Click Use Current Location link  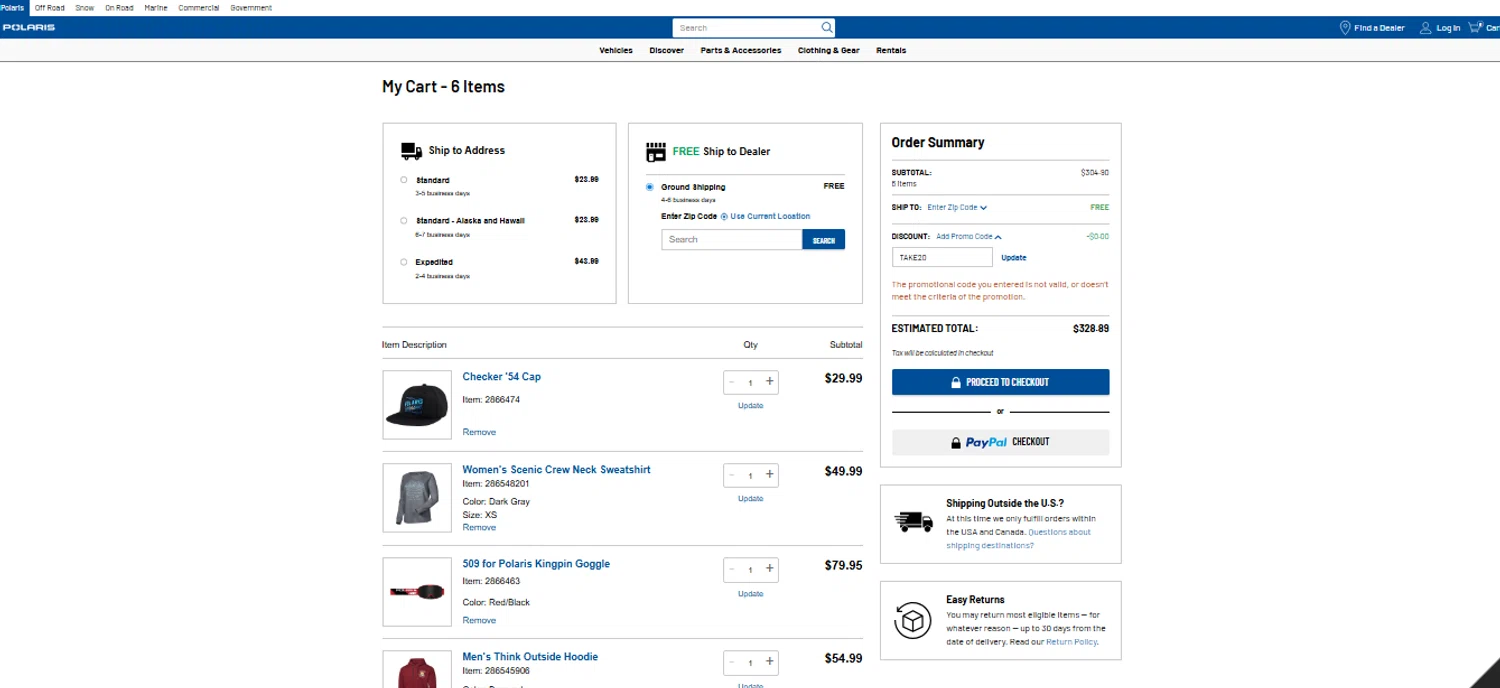[x=770, y=216]
